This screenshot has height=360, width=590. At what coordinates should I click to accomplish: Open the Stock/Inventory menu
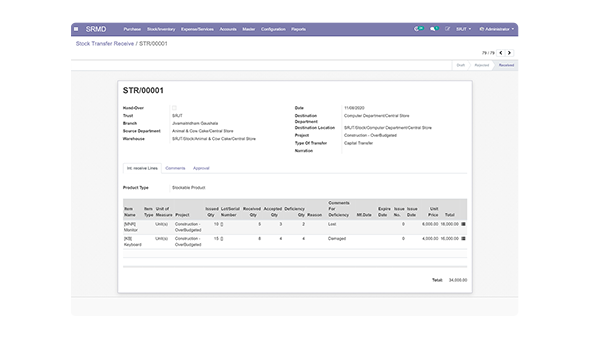(161, 29)
